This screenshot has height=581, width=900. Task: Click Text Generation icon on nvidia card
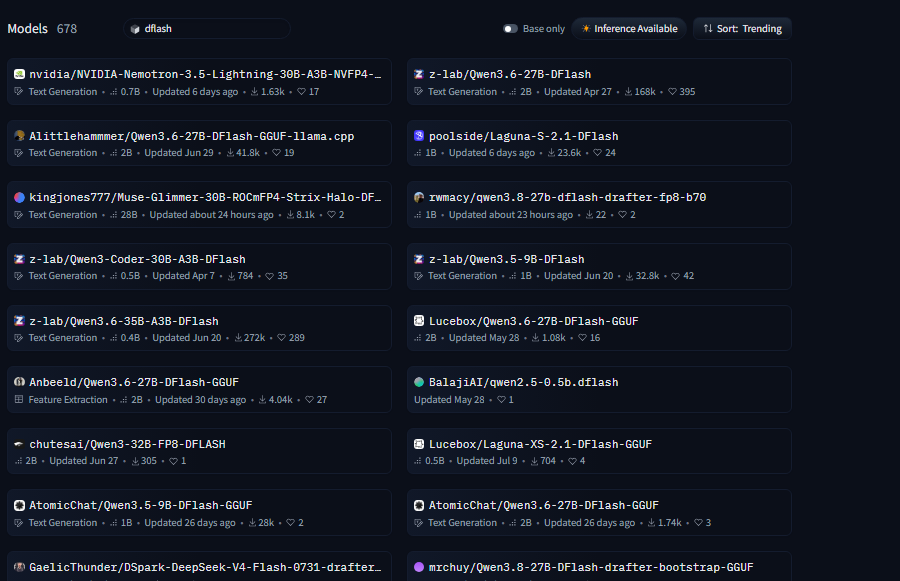[x=19, y=91]
